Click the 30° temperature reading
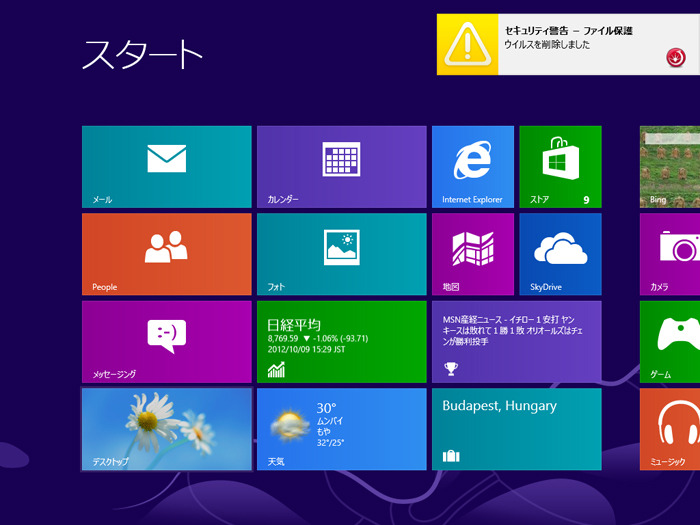The image size is (700, 525). [x=326, y=408]
